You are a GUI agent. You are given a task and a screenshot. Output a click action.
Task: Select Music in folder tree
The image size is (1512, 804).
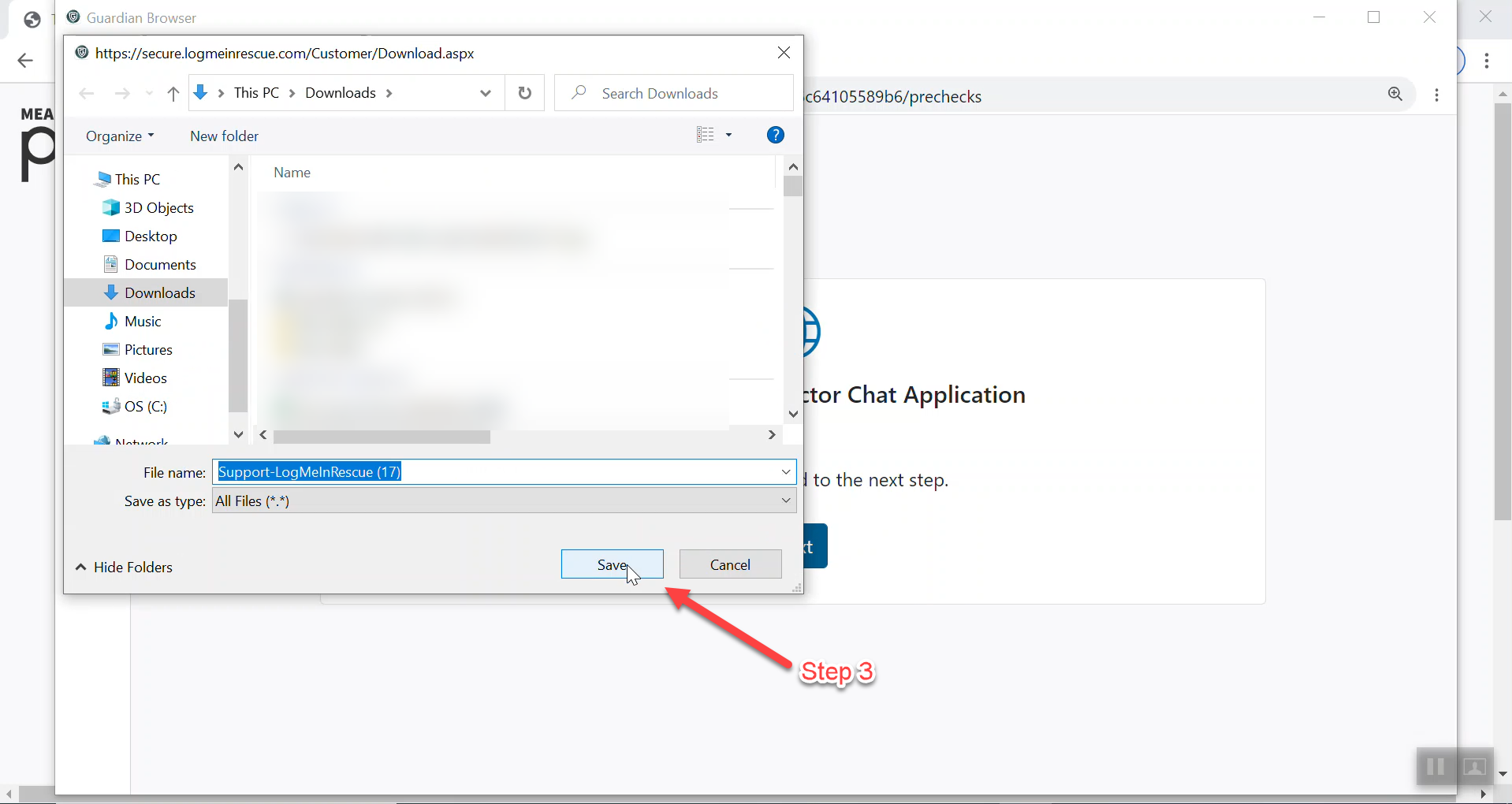143,321
